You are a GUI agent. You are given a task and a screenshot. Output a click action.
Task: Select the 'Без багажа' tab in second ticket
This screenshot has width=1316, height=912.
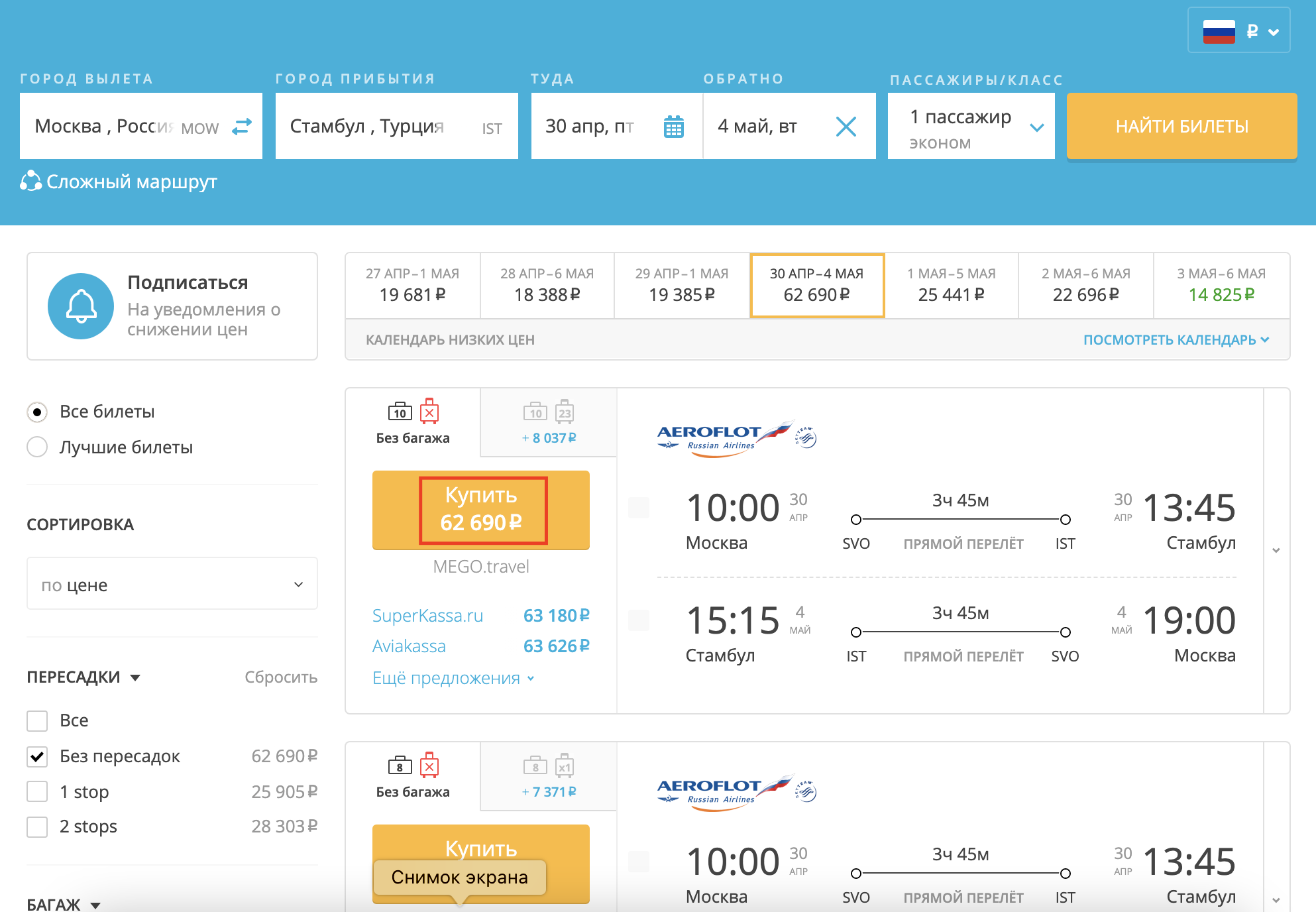(x=413, y=776)
